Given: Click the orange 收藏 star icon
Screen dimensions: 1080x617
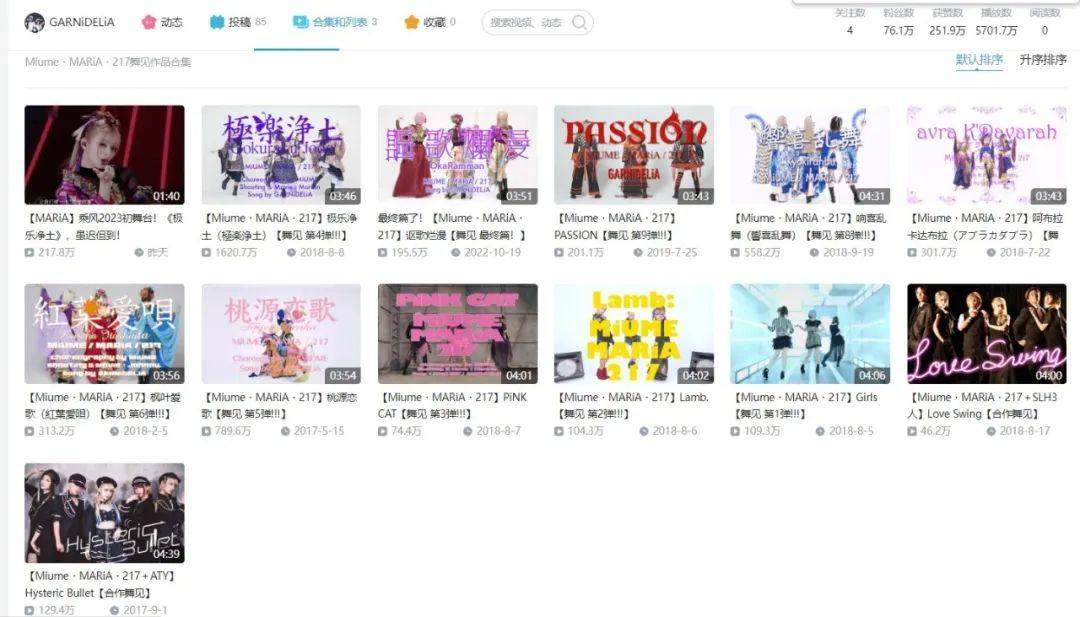Looking at the screenshot, I should [412, 22].
